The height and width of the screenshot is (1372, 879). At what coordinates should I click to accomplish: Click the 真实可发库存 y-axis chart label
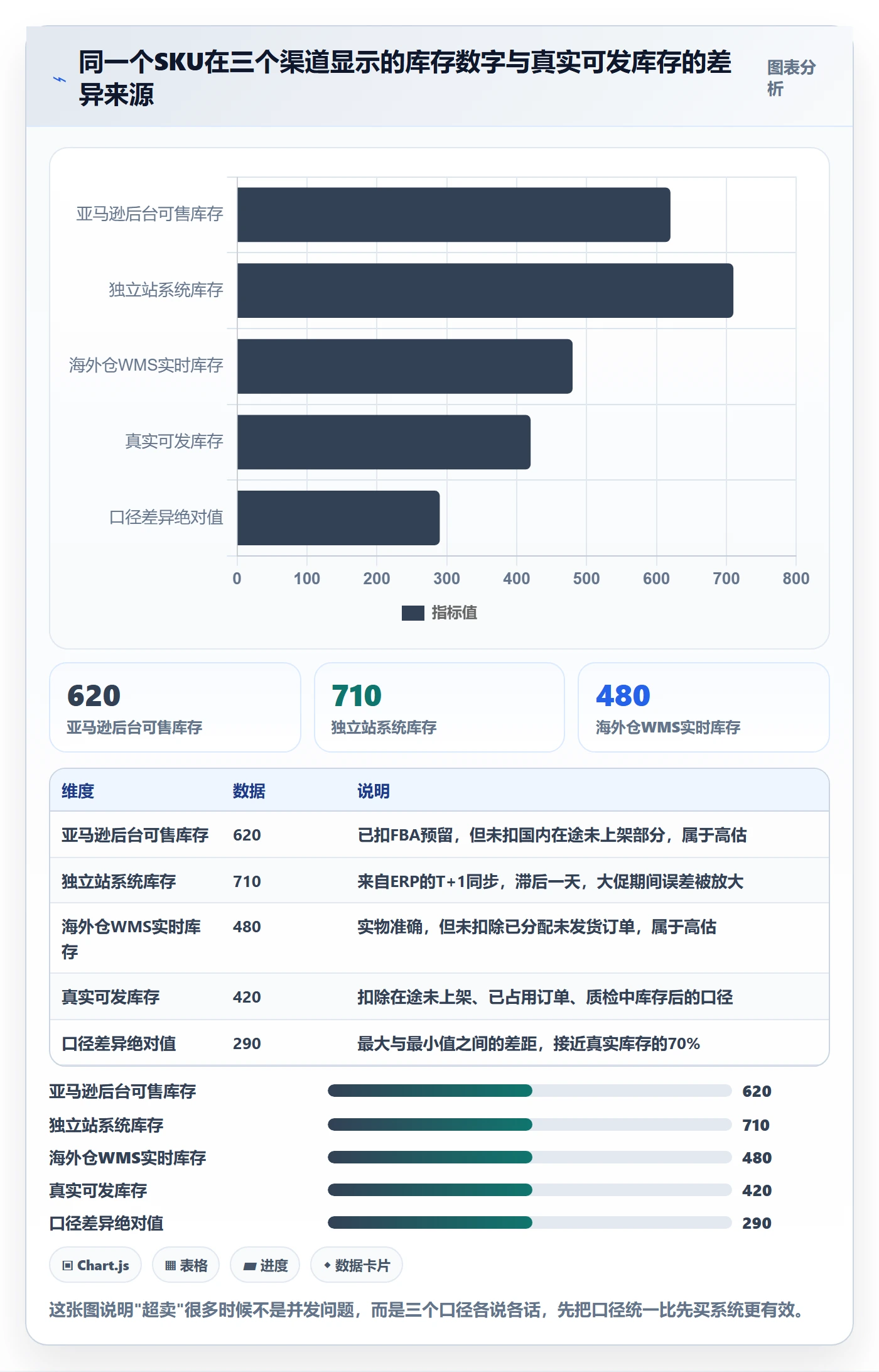pos(174,442)
